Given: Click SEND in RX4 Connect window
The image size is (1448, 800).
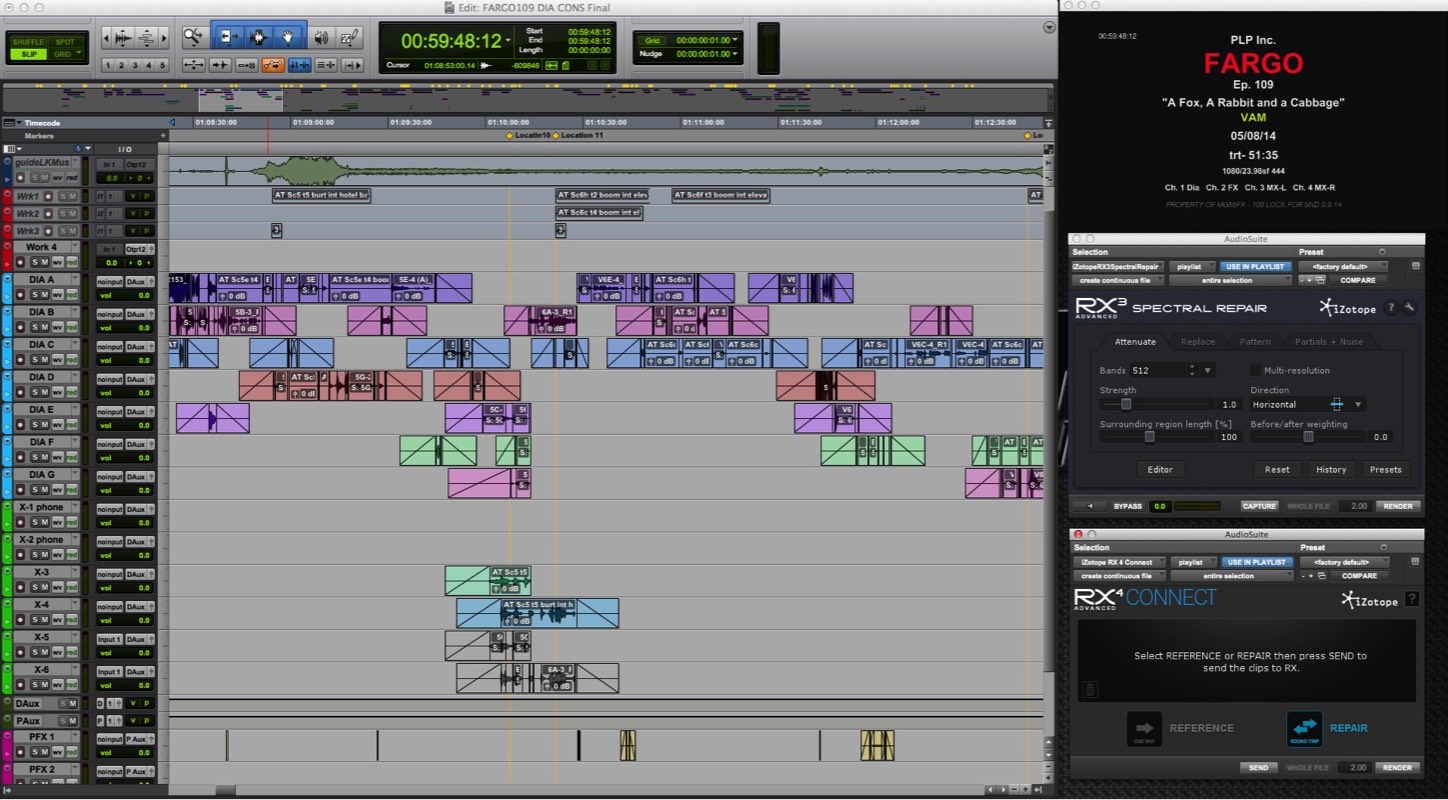Looking at the screenshot, I should 1259,768.
